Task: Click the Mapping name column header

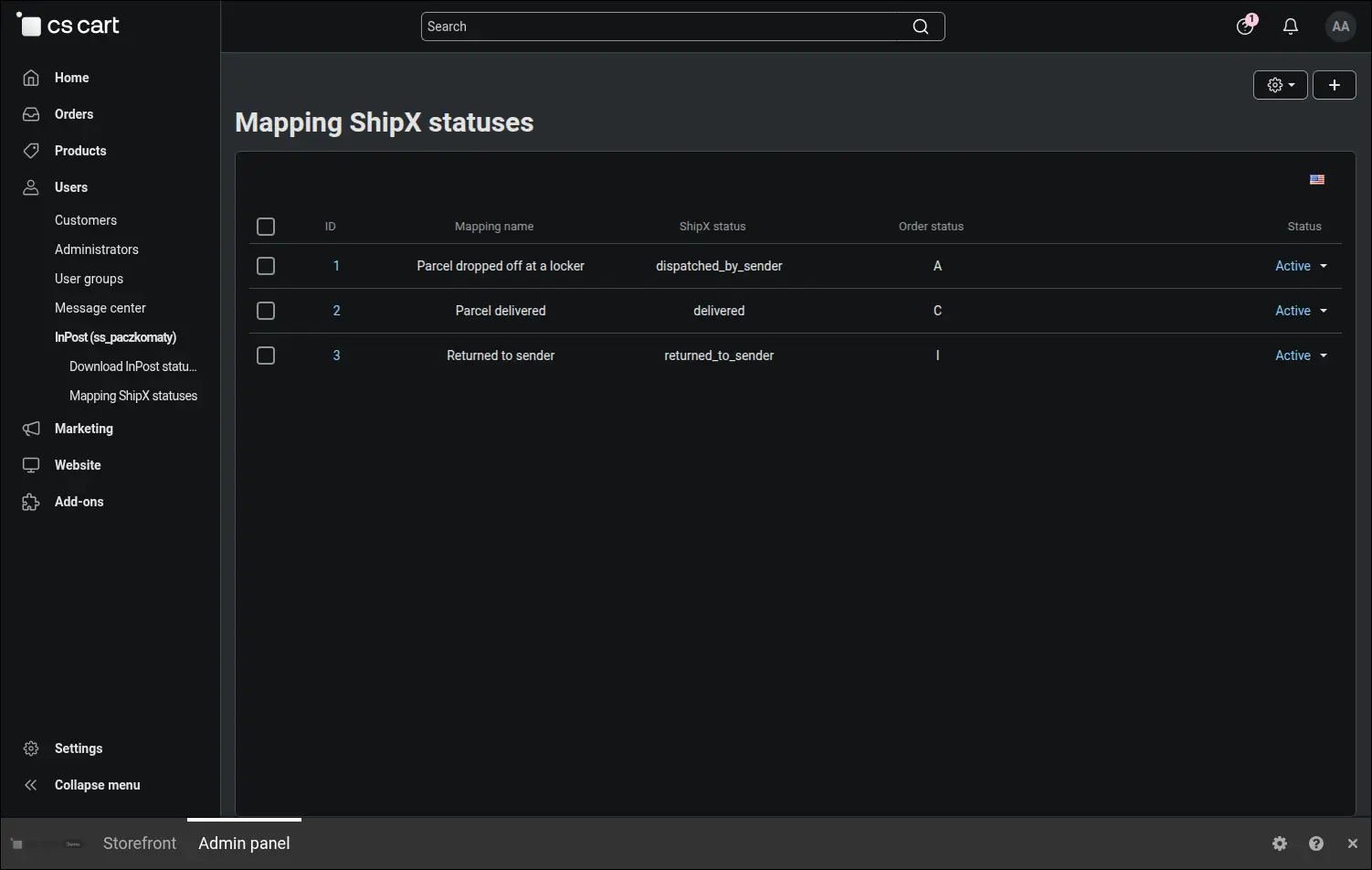Action: click(494, 227)
